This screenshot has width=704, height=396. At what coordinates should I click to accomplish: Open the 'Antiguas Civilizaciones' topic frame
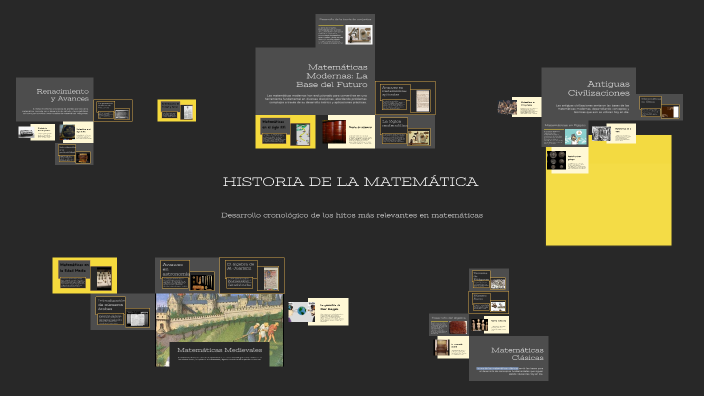(x=588, y=94)
